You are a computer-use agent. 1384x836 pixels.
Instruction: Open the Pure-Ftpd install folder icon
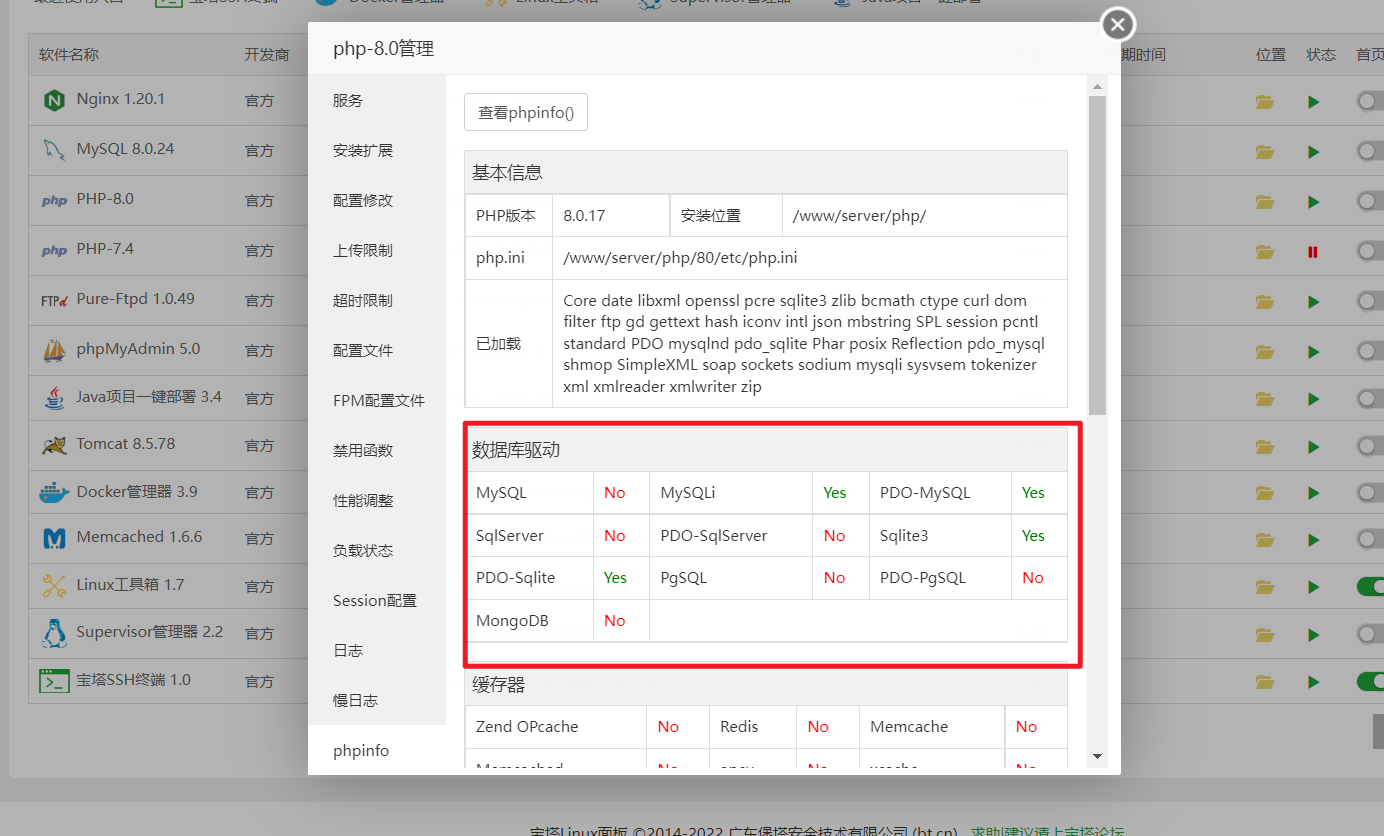coord(1265,301)
